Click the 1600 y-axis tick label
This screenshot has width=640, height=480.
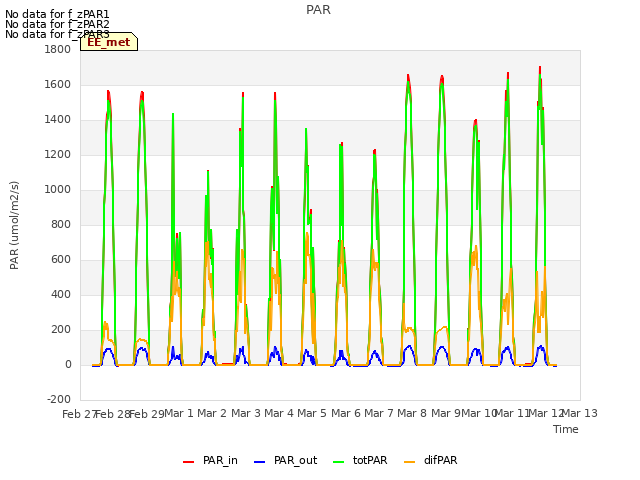pos(58,84)
